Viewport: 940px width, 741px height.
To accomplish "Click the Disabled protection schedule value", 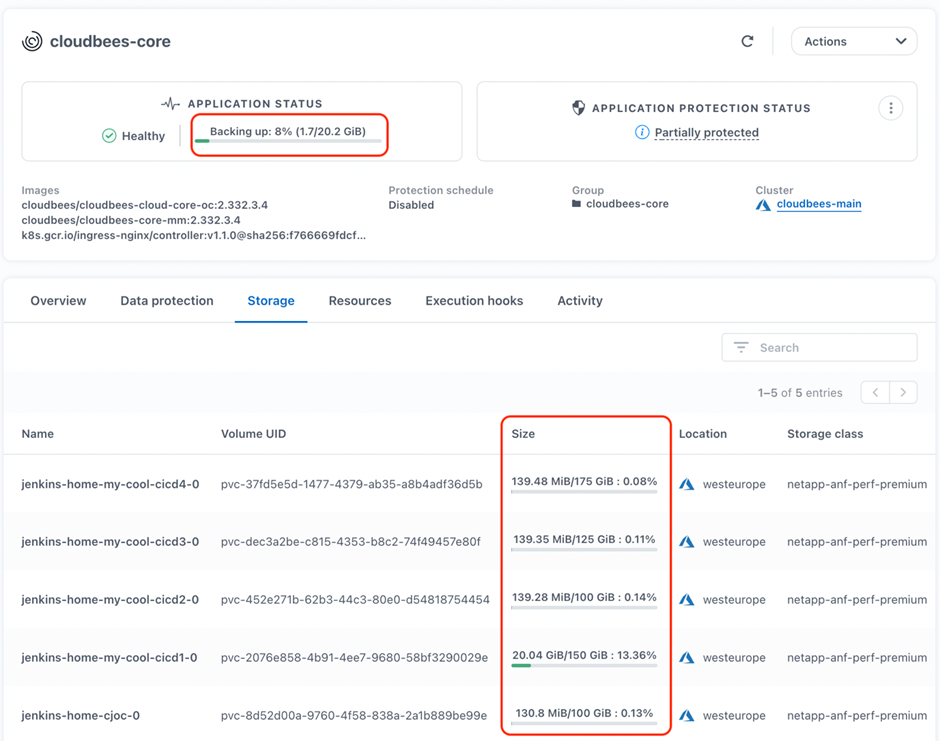I will tap(411, 205).
